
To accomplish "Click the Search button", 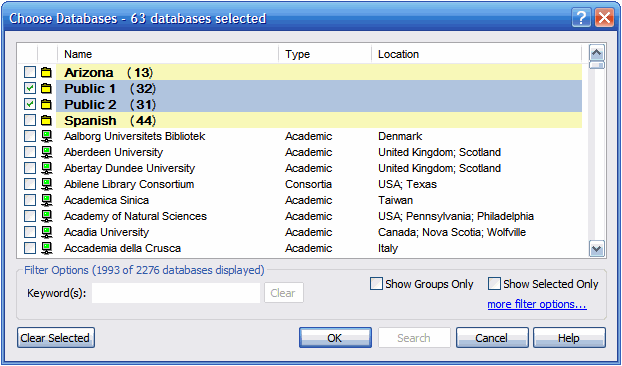I will (414, 338).
